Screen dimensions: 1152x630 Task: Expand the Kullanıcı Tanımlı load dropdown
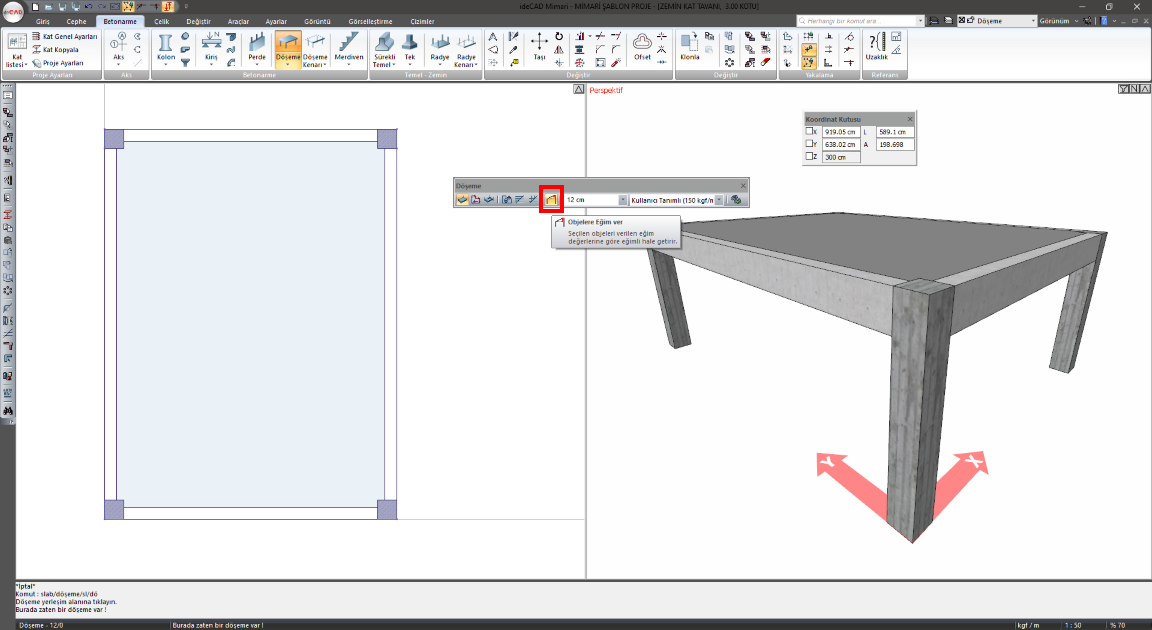pyautogui.click(x=718, y=200)
